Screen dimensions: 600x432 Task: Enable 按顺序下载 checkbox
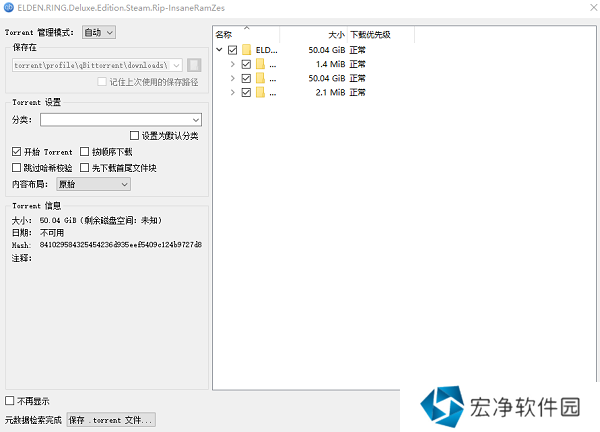85,152
